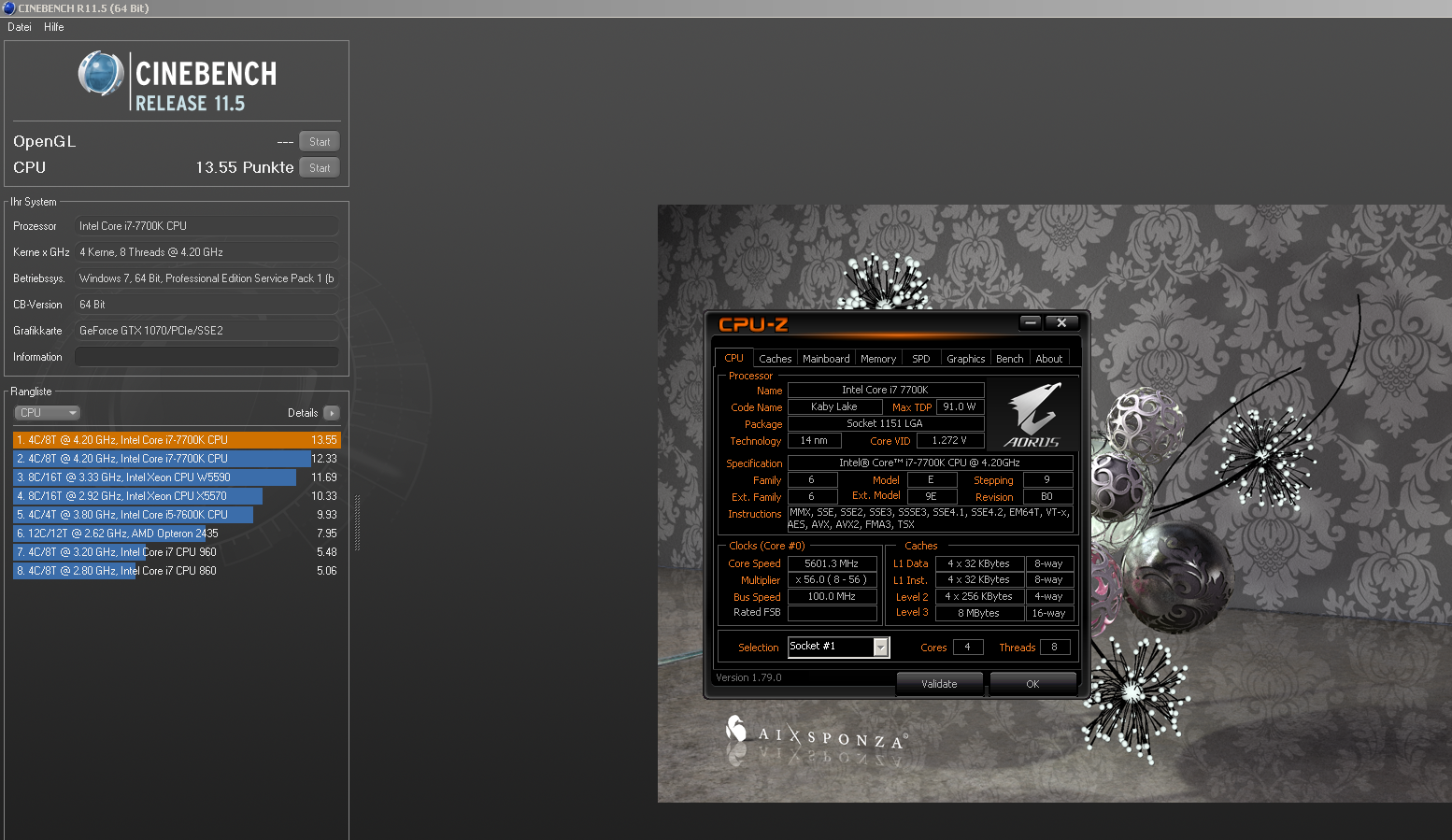
Task: Click the Cores count value 4
Action: (x=967, y=647)
